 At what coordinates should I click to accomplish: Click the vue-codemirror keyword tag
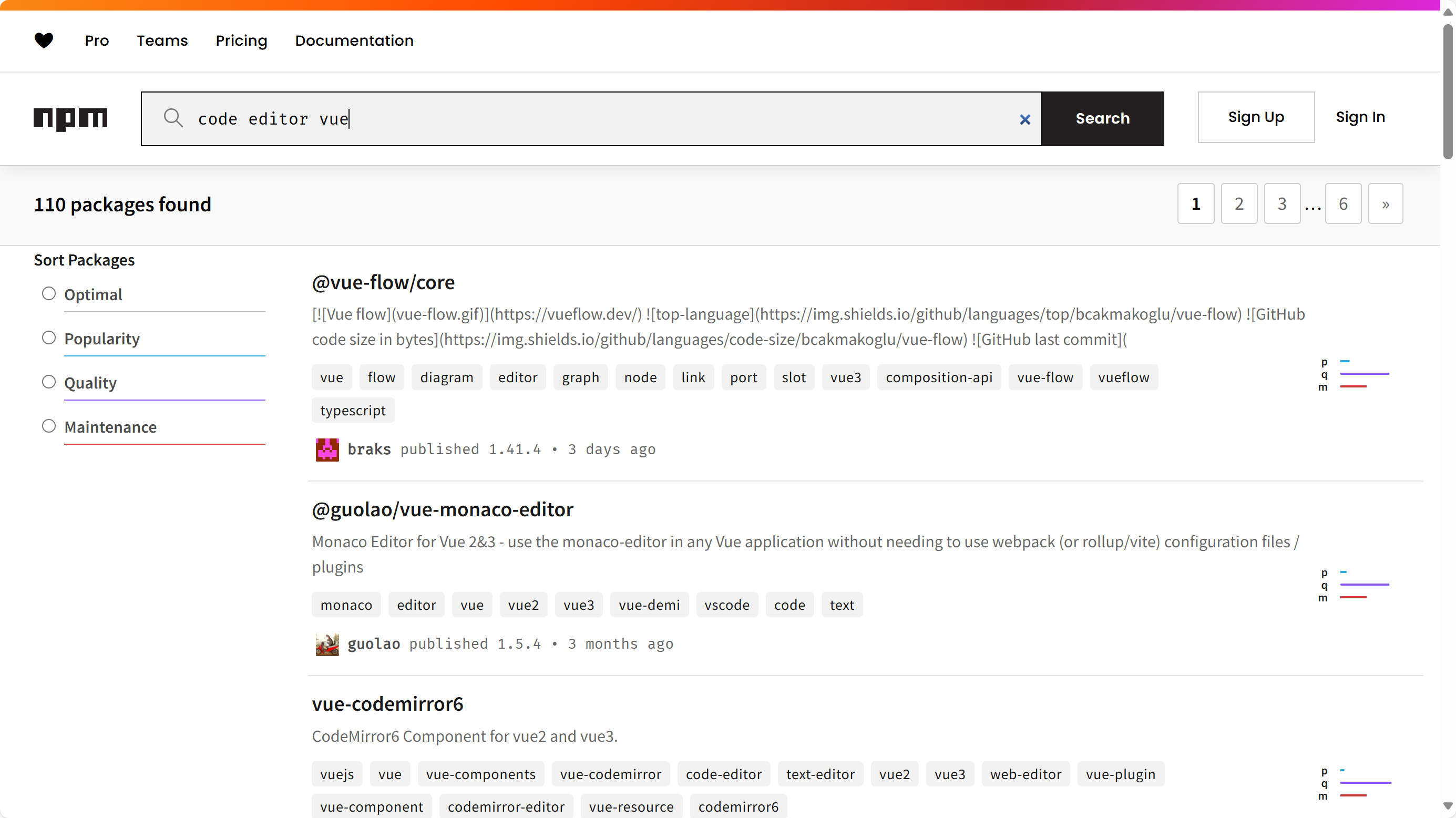[x=610, y=774]
